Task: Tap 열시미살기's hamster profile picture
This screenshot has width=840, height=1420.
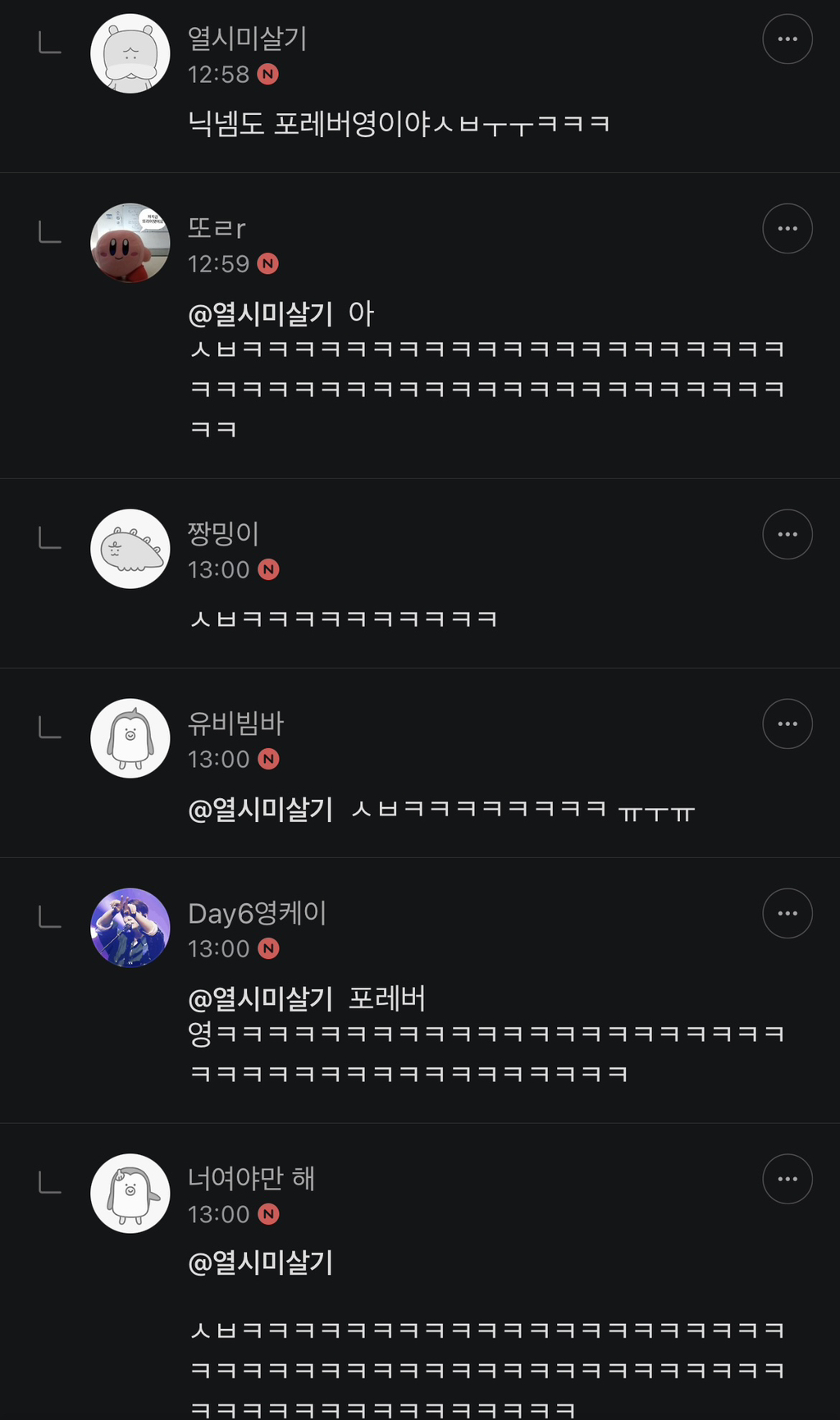Action: pyautogui.click(x=130, y=53)
